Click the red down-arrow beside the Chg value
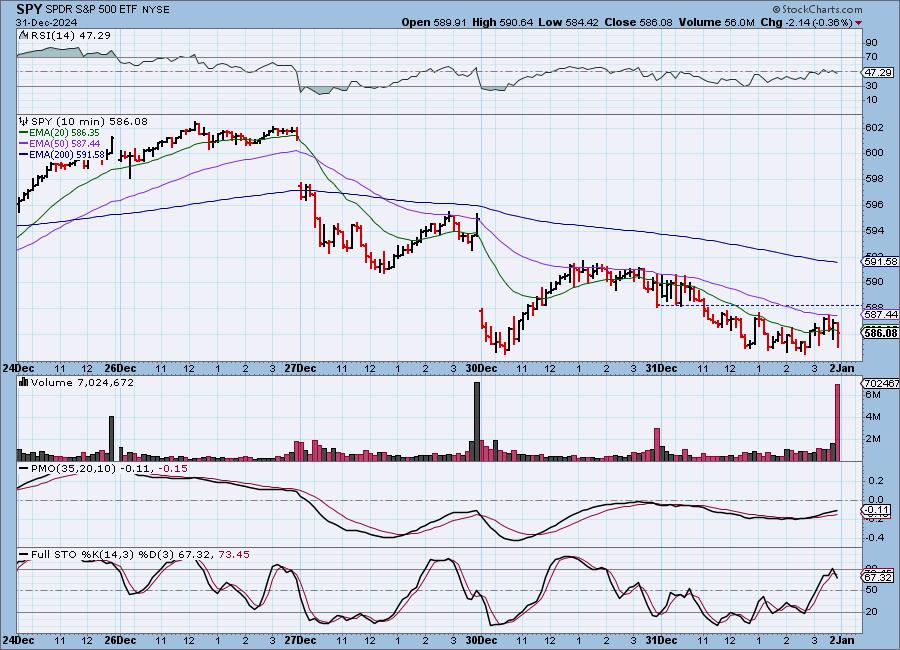 (858, 23)
